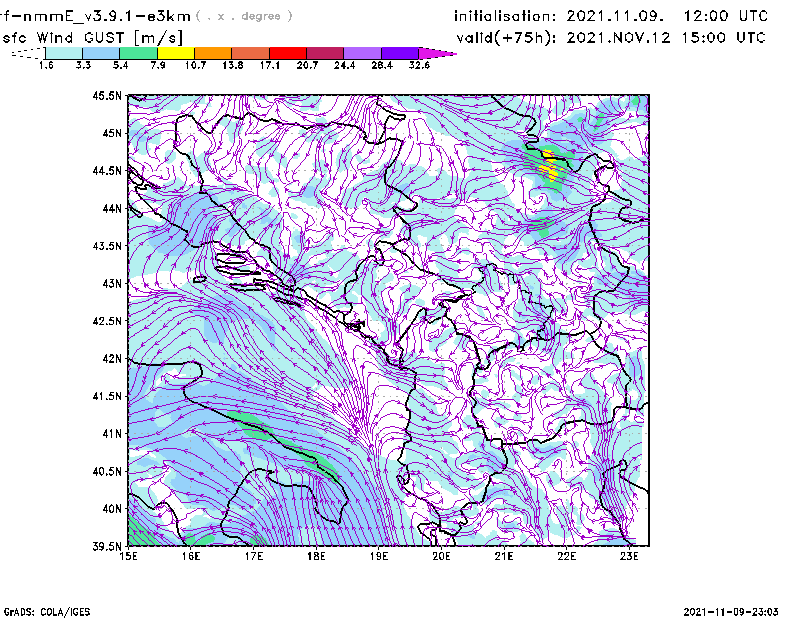Screen dimensions: 800x618
Task: Click the 24.4 legend value
Action: [344, 65]
